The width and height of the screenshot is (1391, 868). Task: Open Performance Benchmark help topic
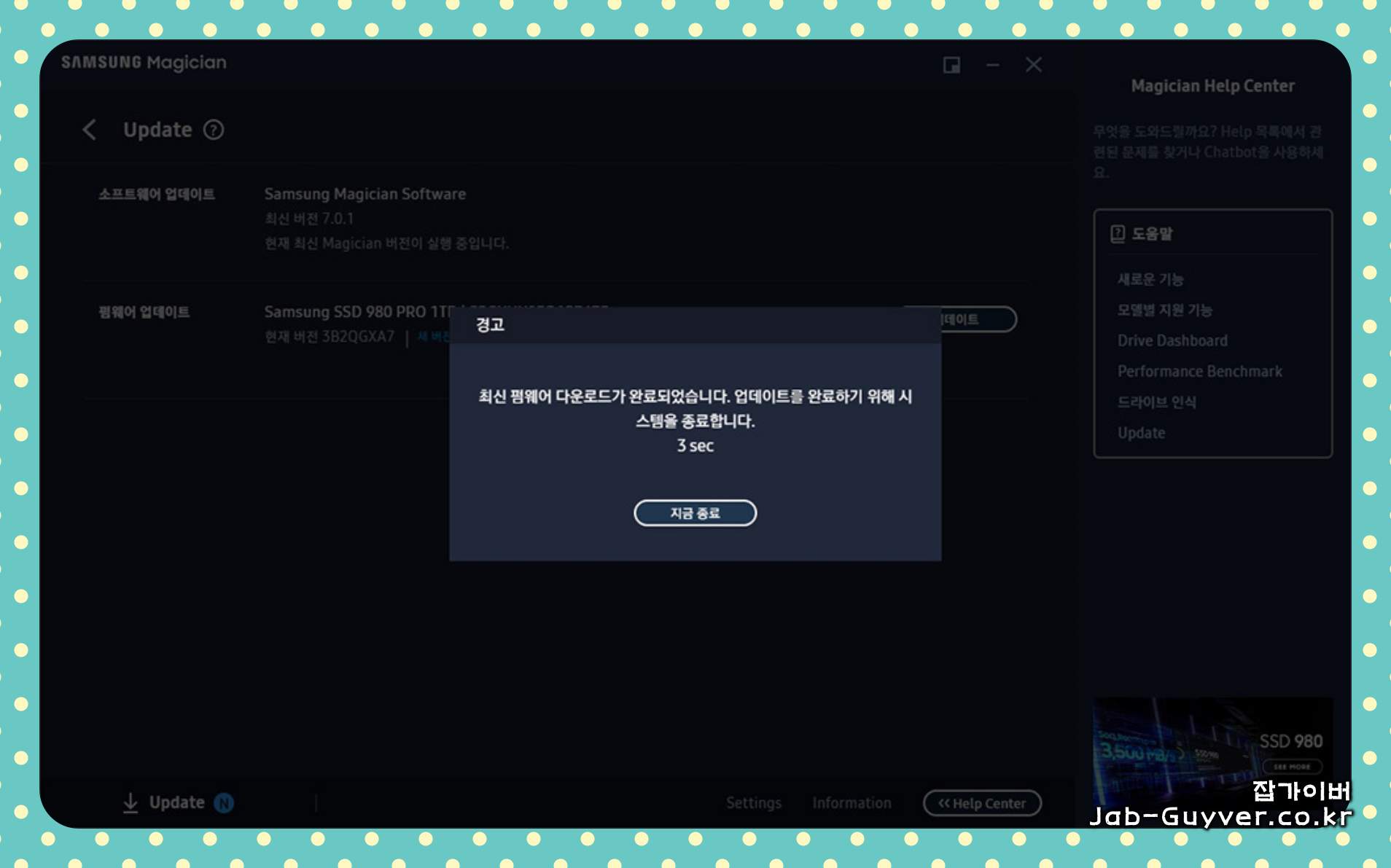click(1200, 371)
